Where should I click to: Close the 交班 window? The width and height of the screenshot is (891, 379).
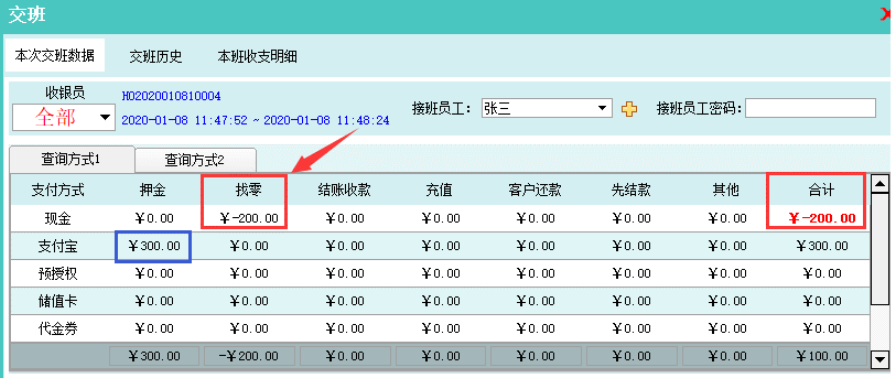[x=885, y=15]
